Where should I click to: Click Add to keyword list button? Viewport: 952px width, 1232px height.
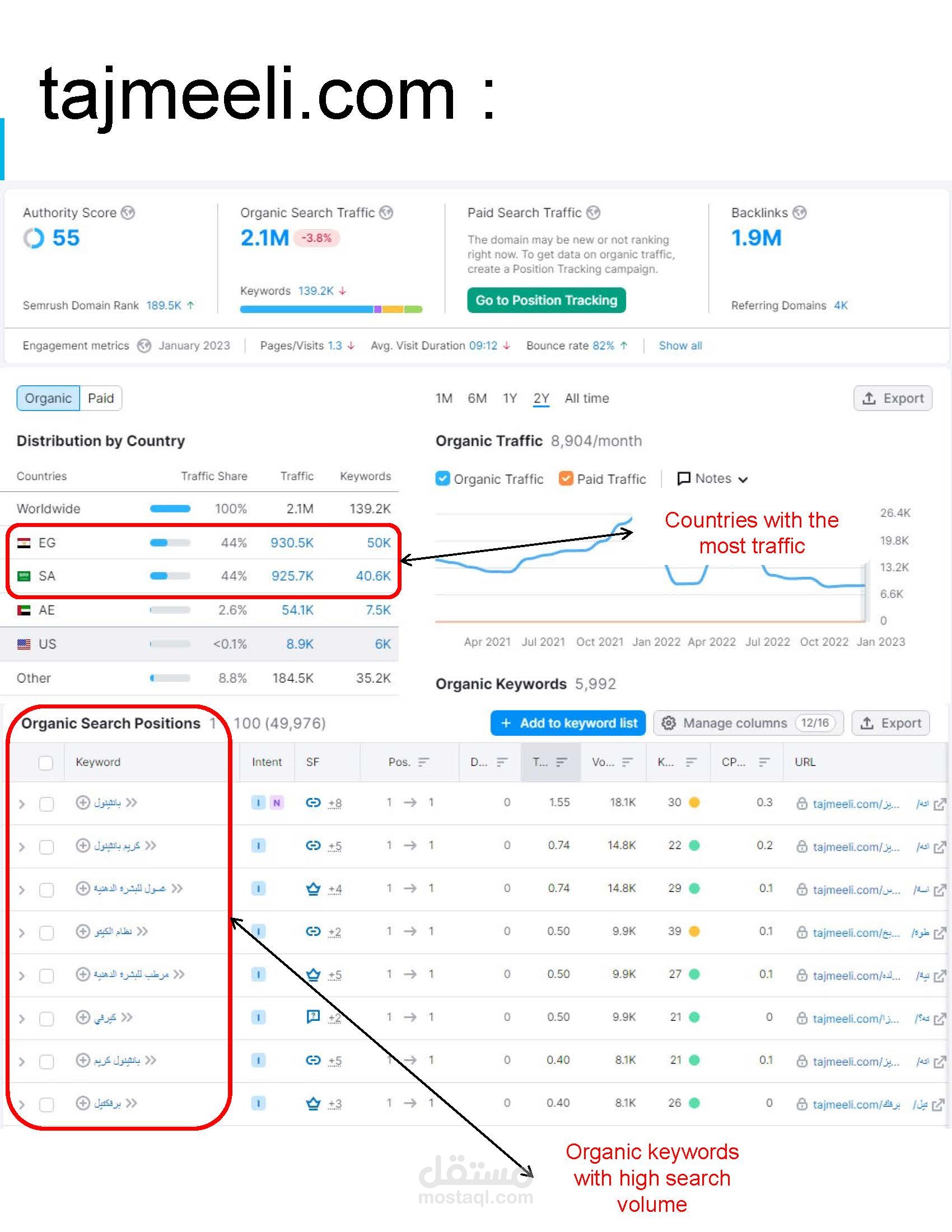coord(568,723)
